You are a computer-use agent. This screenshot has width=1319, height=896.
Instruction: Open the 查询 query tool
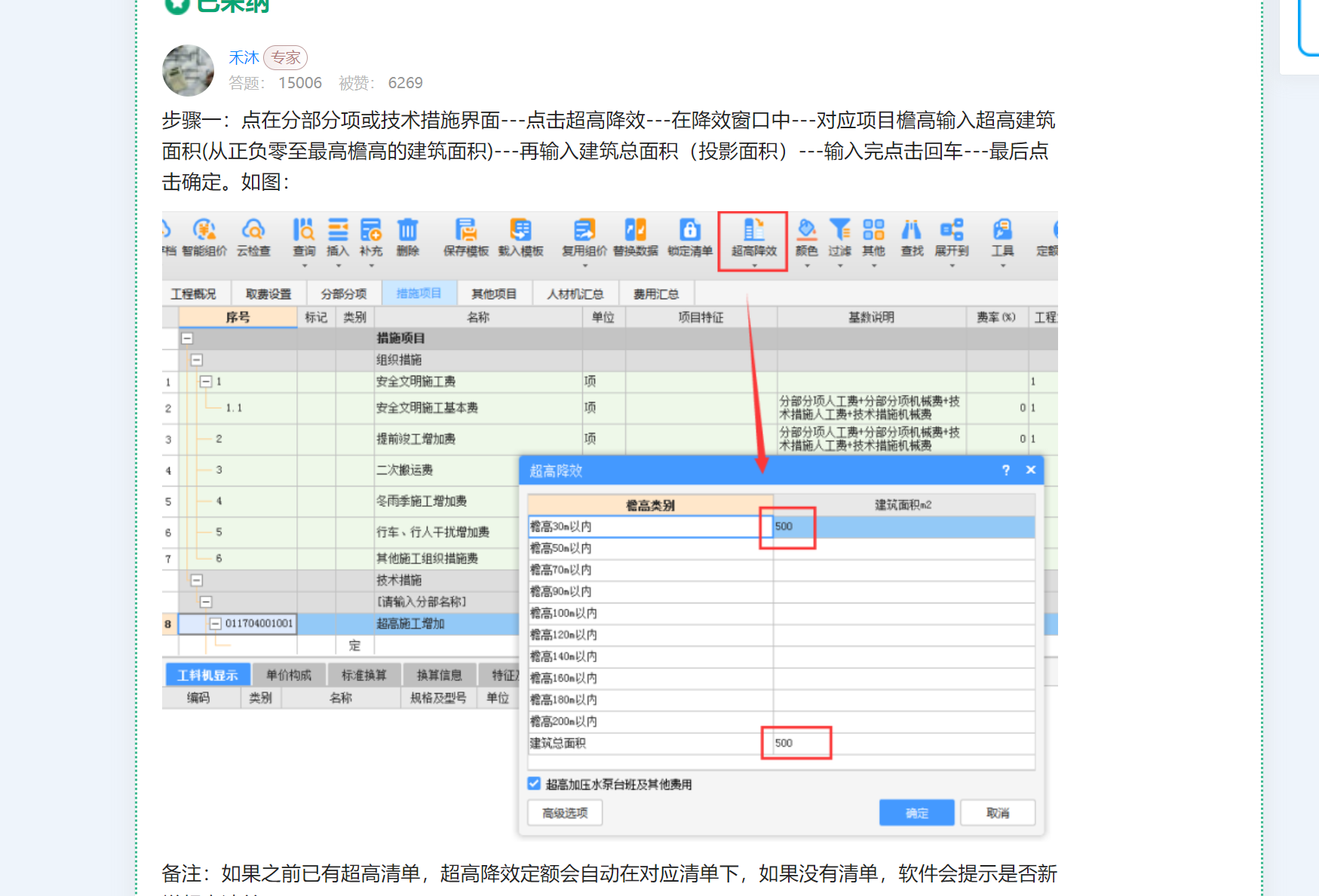coord(304,237)
